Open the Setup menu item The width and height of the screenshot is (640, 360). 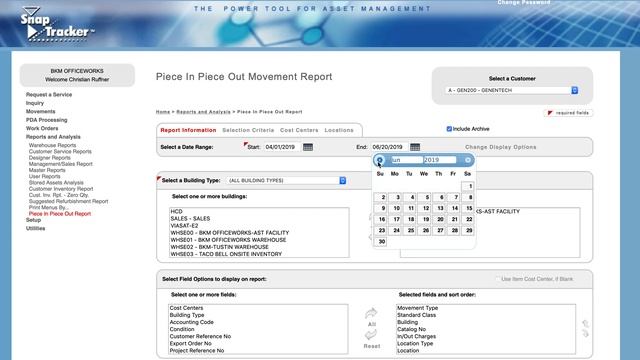click(33, 220)
